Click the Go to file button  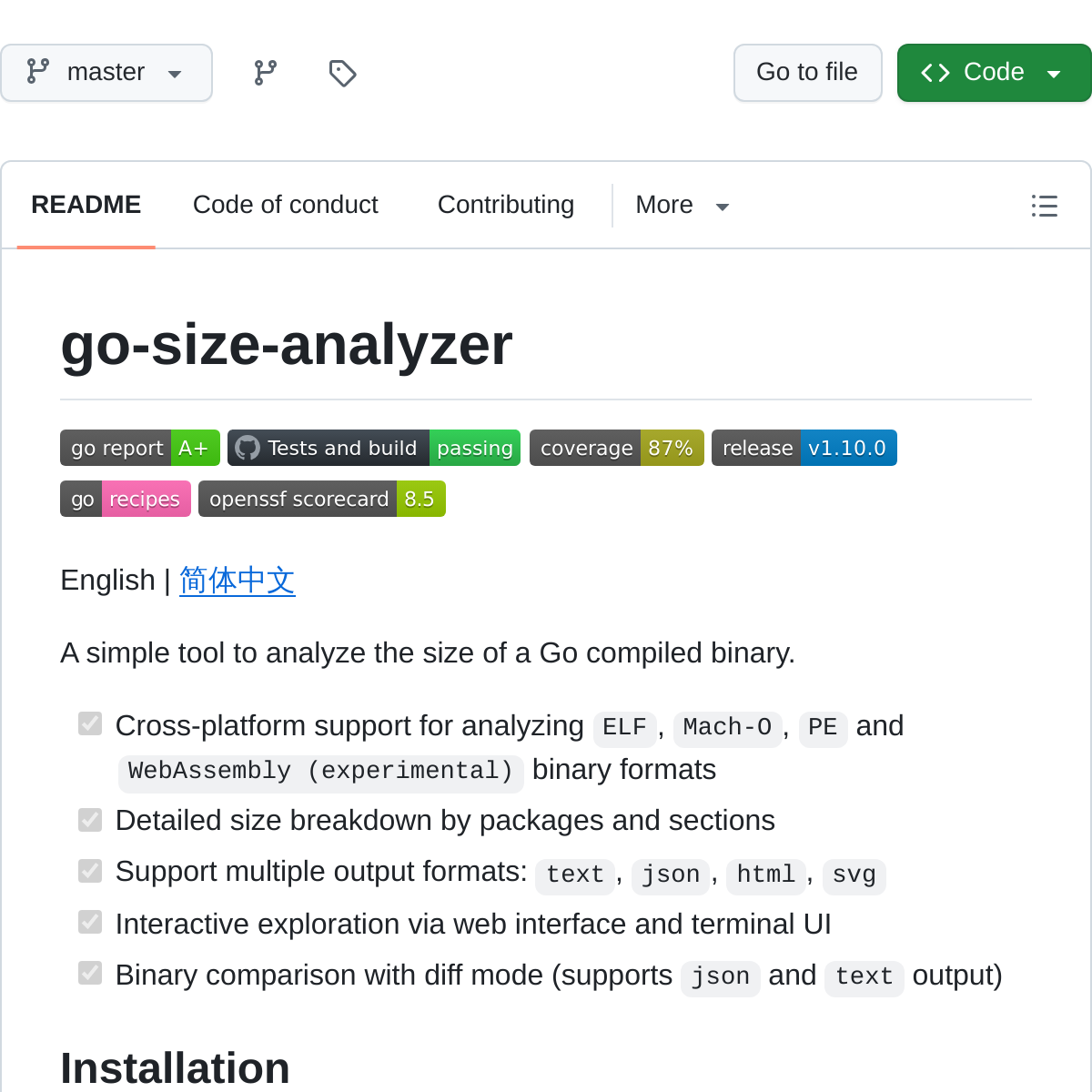[x=807, y=73]
